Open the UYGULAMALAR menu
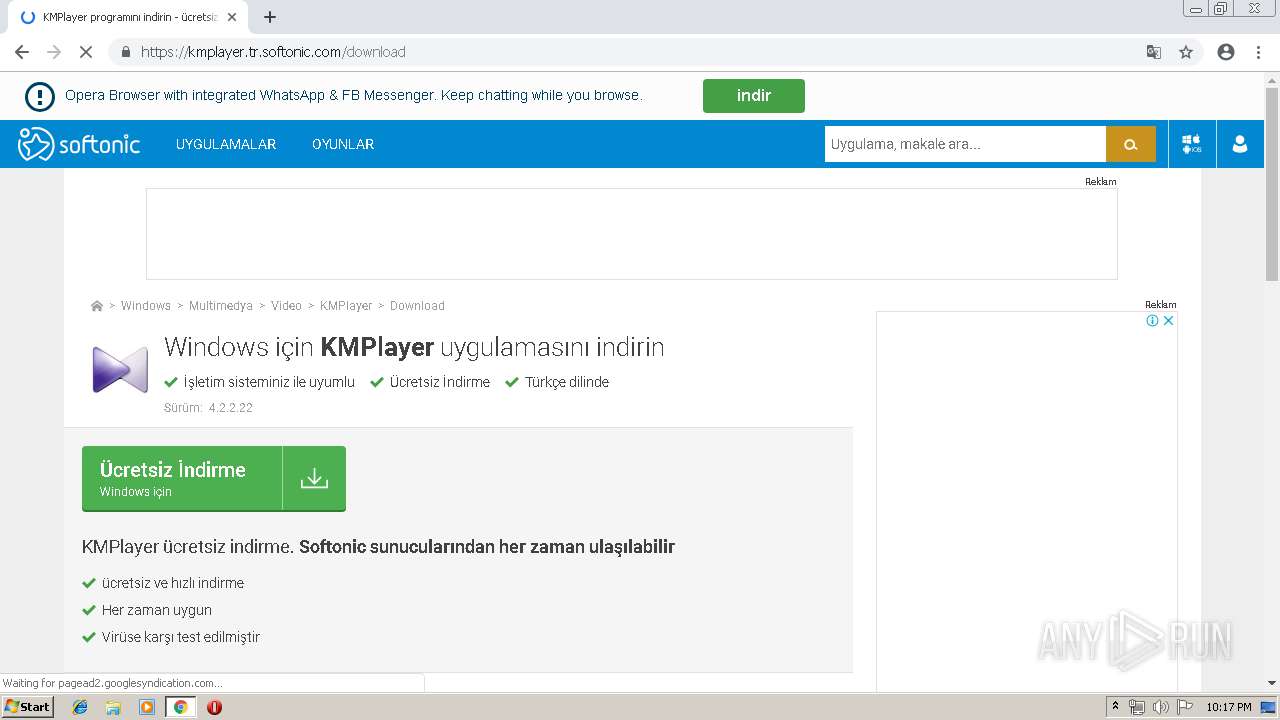1280x720 pixels. pyautogui.click(x=226, y=144)
